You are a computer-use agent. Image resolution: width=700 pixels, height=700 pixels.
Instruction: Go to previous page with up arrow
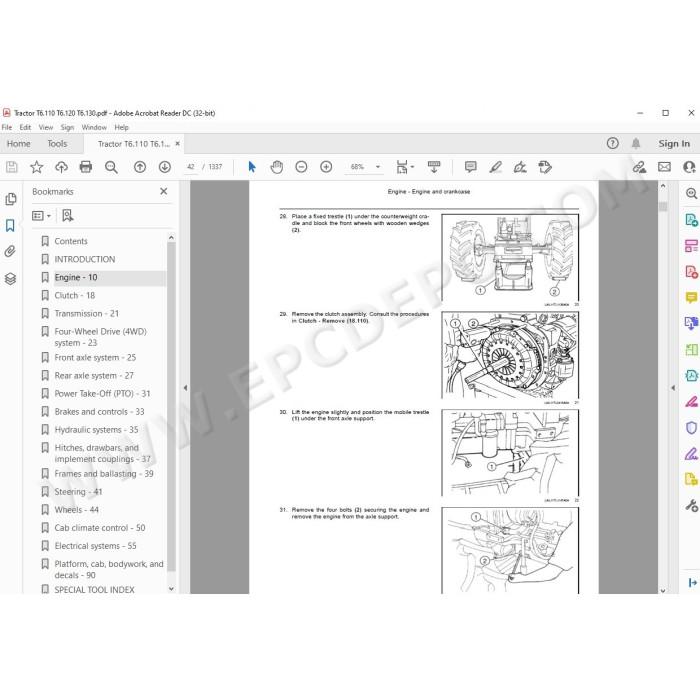tap(140, 167)
